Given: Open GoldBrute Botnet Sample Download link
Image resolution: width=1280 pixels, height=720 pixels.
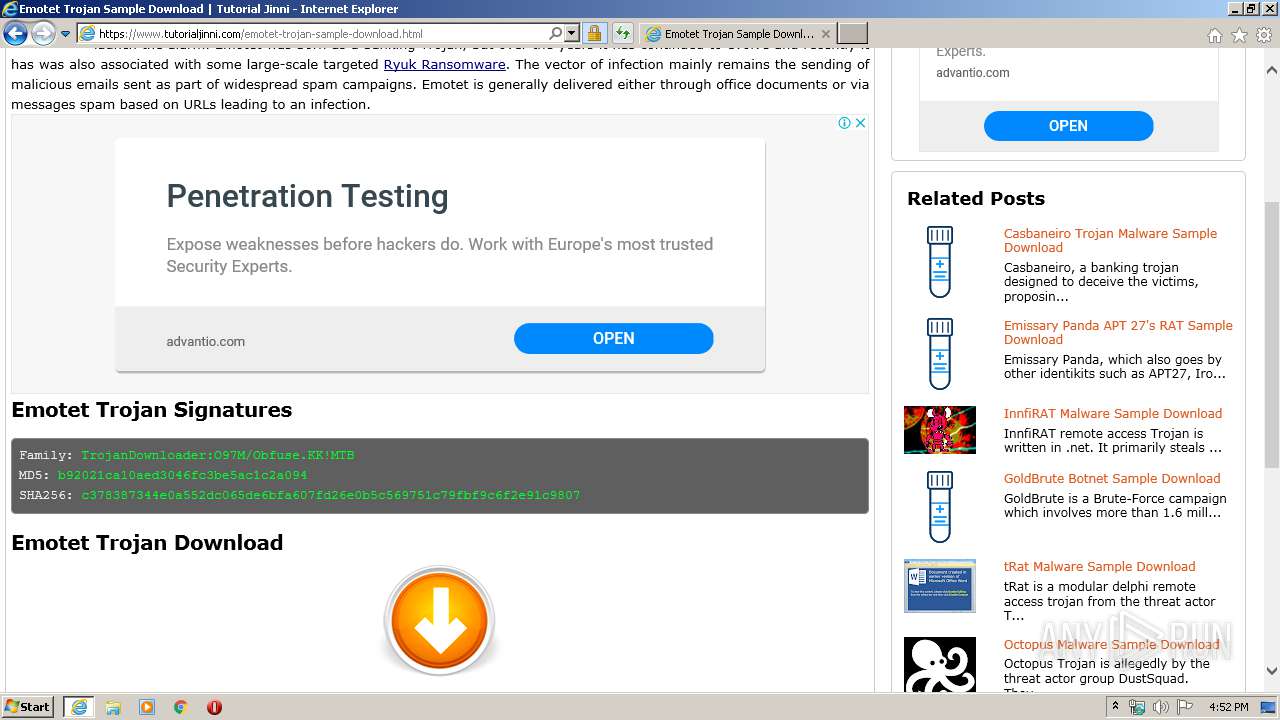Looking at the screenshot, I should coord(1112,478).
